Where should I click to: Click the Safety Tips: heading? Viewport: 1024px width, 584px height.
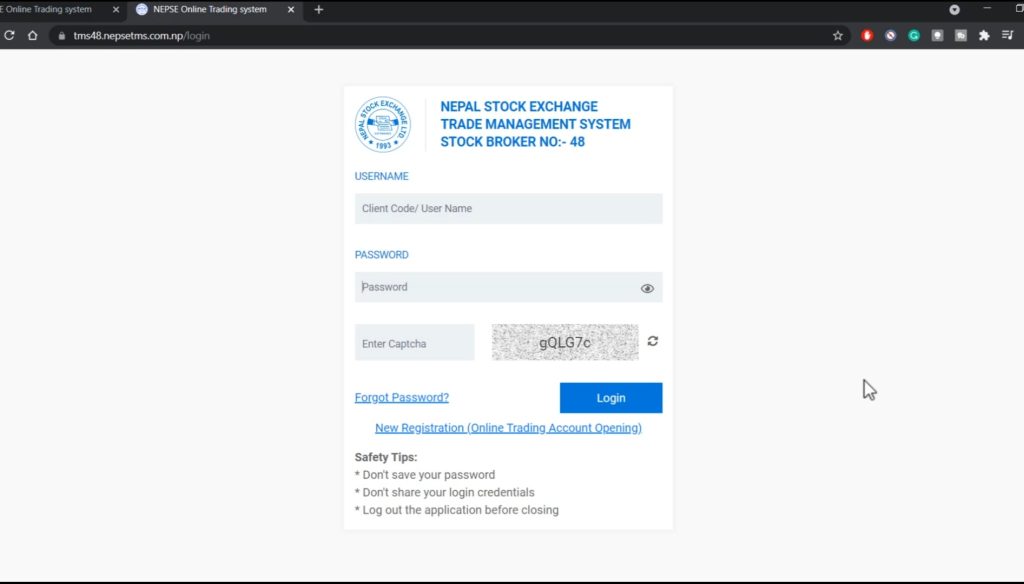coord(386,457)
